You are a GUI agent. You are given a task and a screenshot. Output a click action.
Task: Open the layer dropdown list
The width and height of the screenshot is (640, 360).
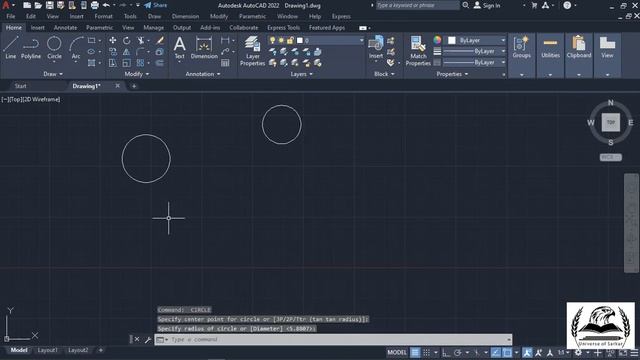[x=362, y=40]
